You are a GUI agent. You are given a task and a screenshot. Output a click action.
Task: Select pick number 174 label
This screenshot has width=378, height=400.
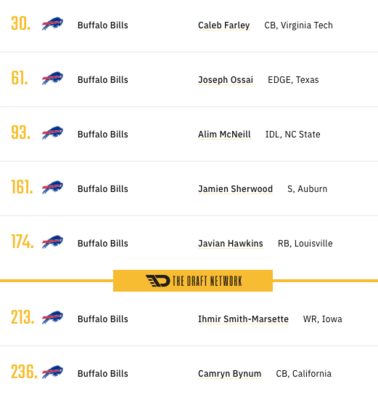click(x=22, y=242)
